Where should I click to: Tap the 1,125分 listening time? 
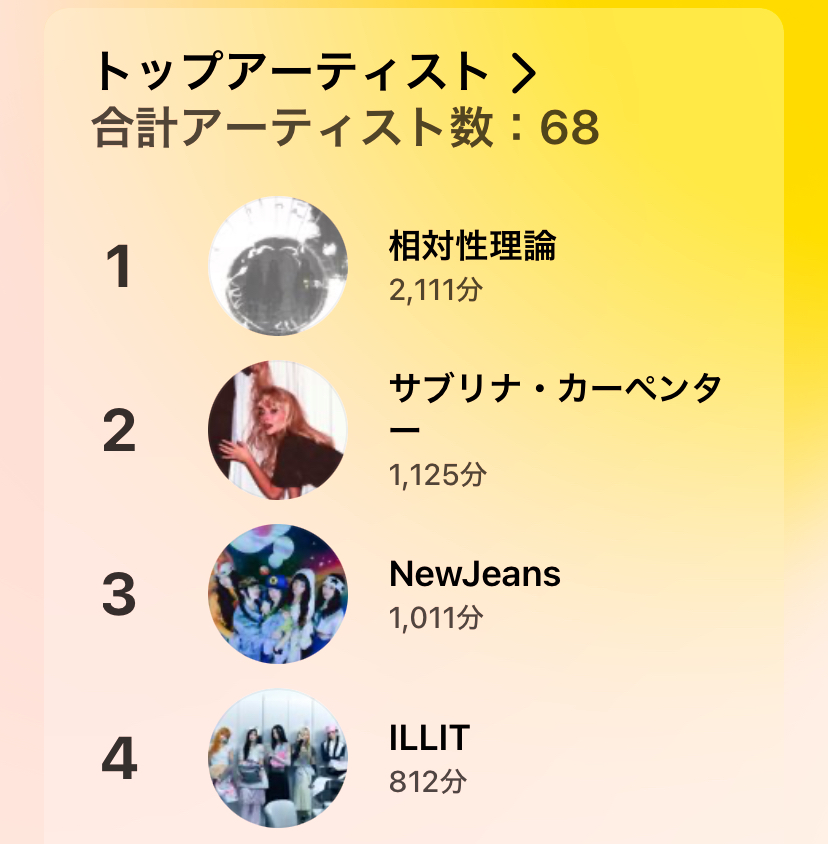click(437, 475)
